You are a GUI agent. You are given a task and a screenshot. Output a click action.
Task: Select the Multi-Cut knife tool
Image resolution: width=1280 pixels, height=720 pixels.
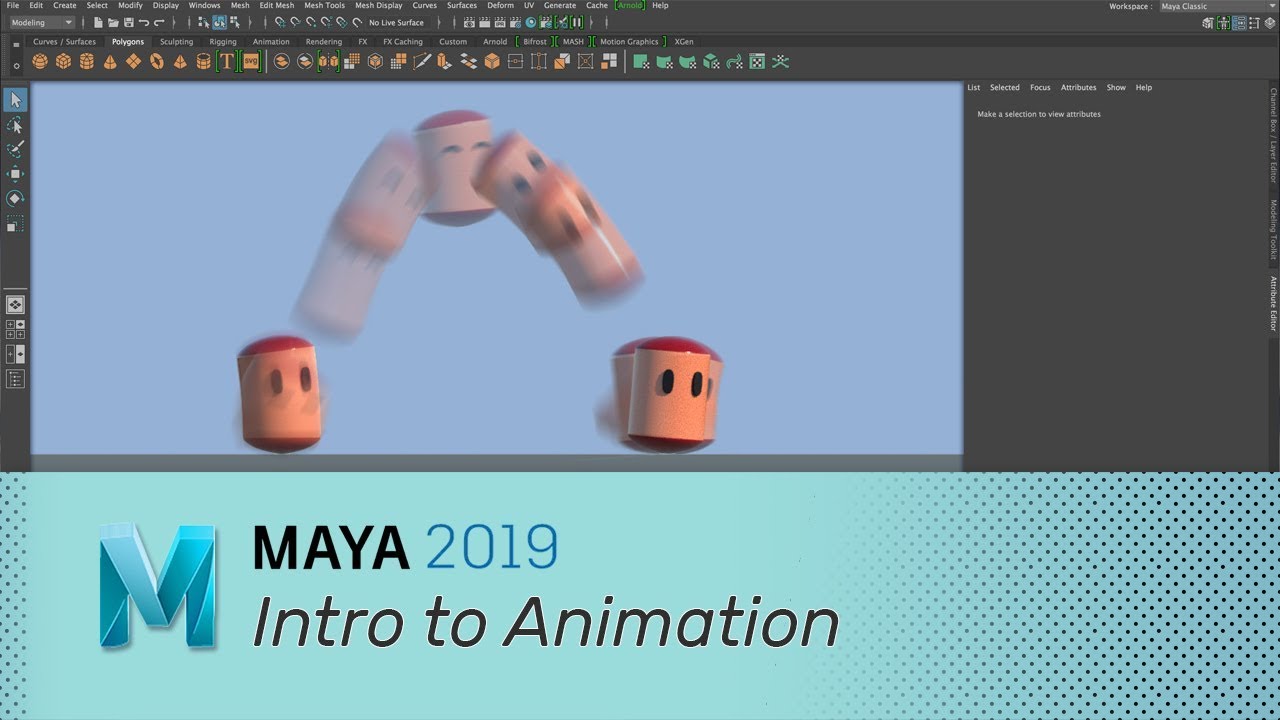(x=422, y=62)
